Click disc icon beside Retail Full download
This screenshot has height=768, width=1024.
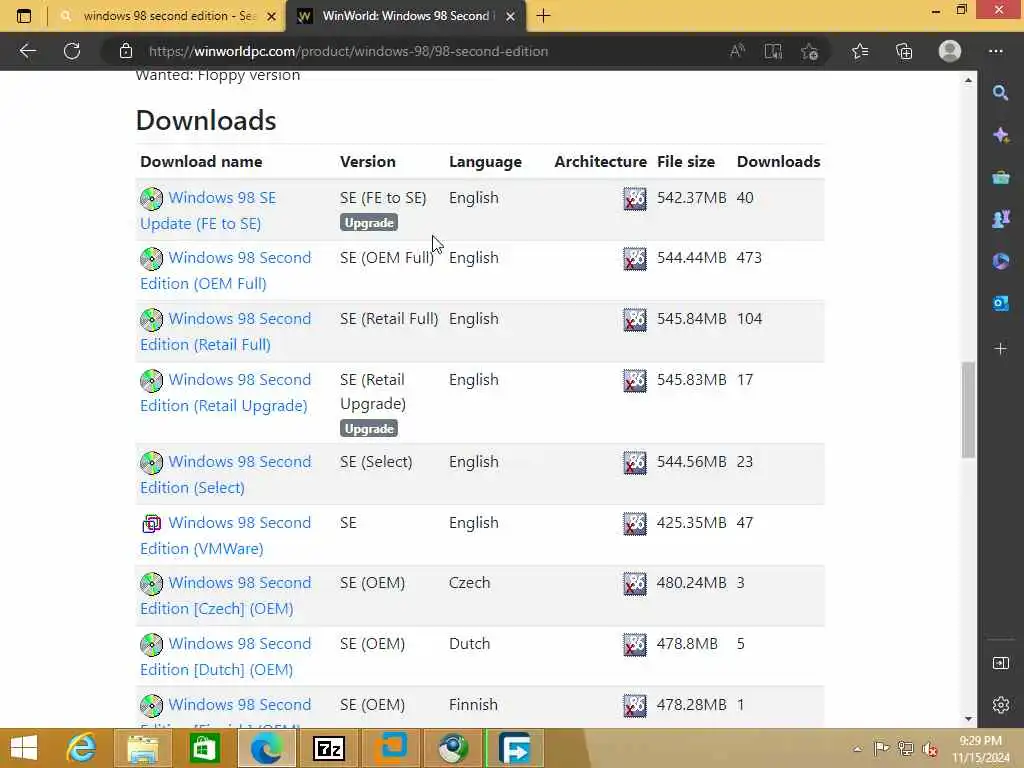pos(152,320)
